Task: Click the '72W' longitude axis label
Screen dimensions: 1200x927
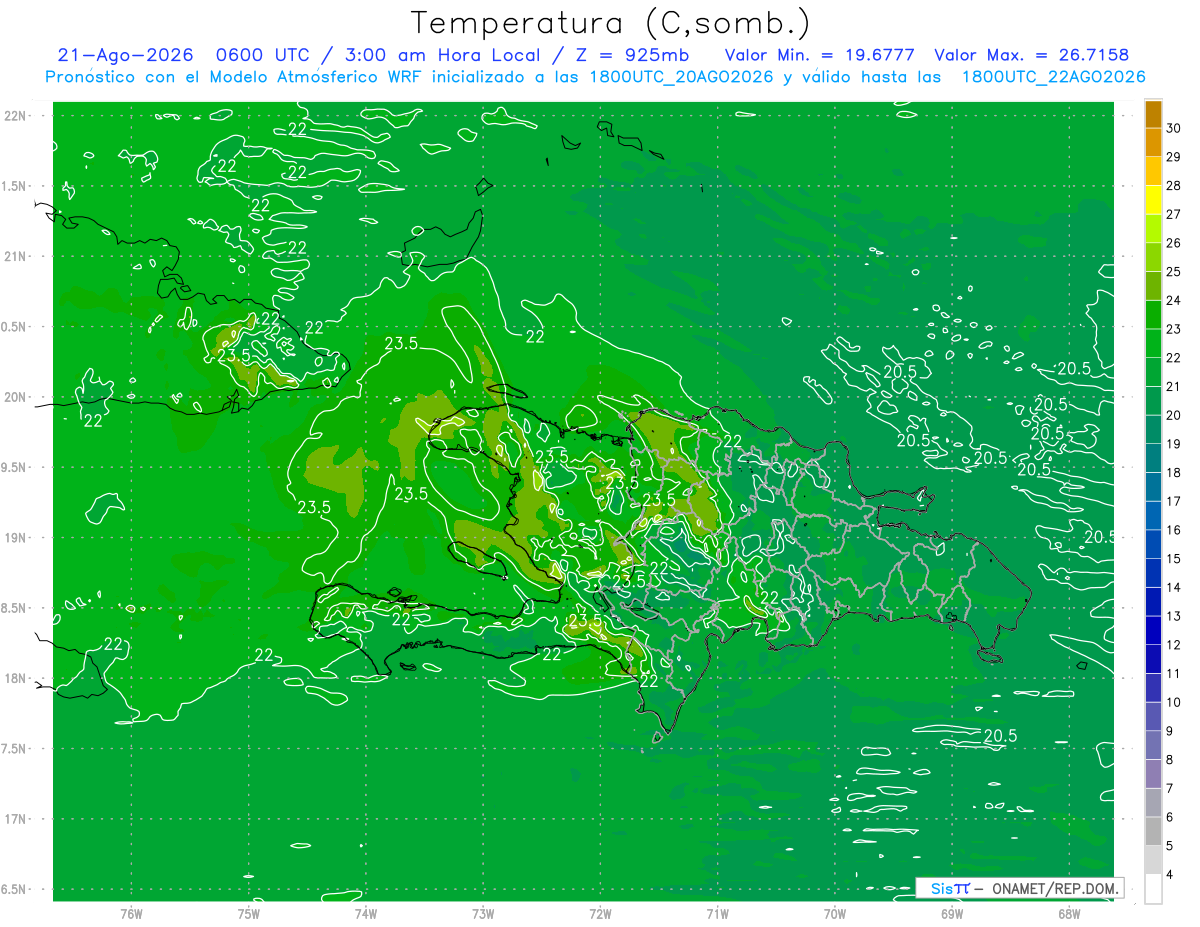Action: (600, 913)
